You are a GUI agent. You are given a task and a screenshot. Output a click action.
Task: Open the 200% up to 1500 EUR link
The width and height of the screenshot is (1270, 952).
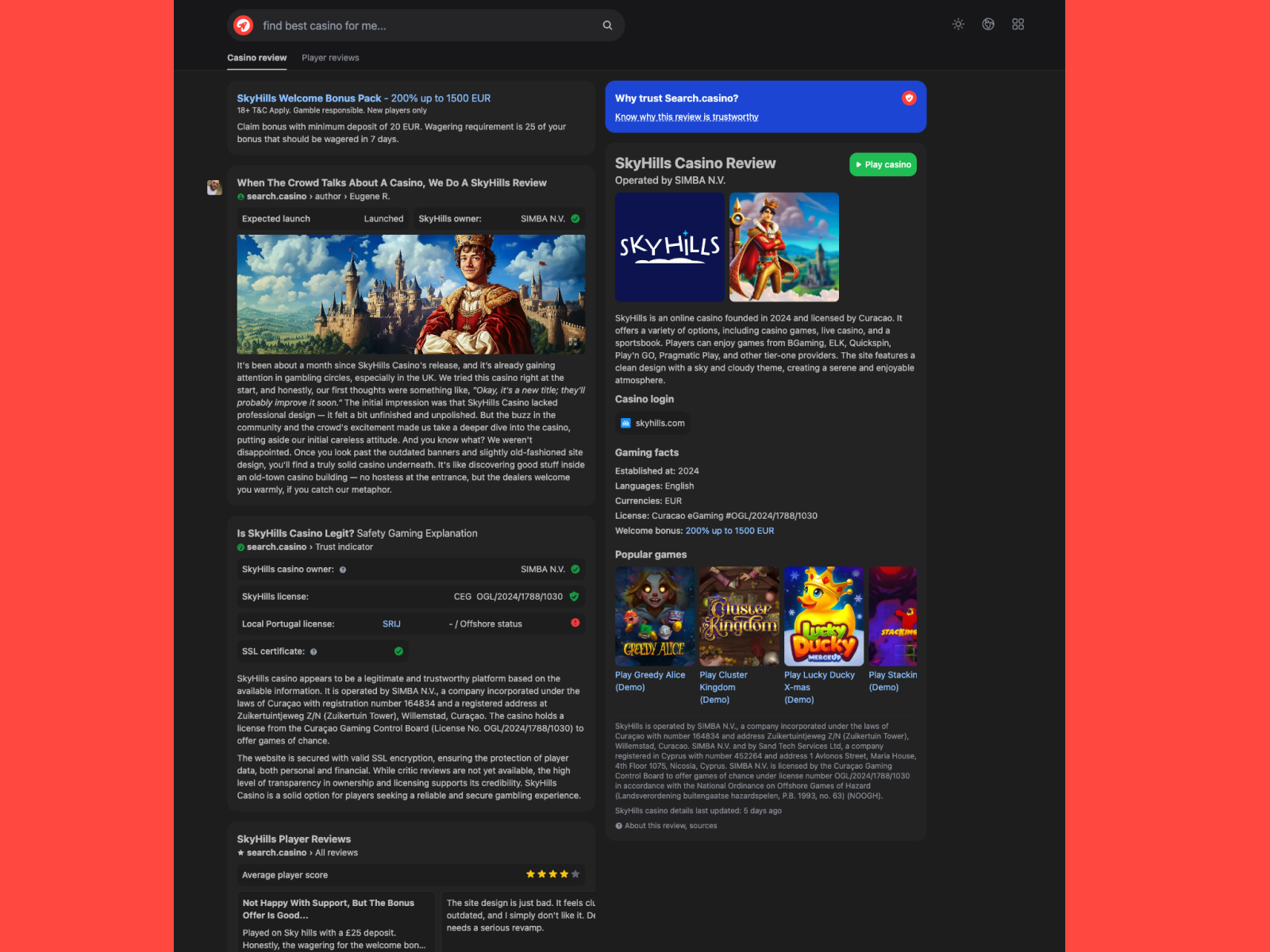click(x=729, y=531)
